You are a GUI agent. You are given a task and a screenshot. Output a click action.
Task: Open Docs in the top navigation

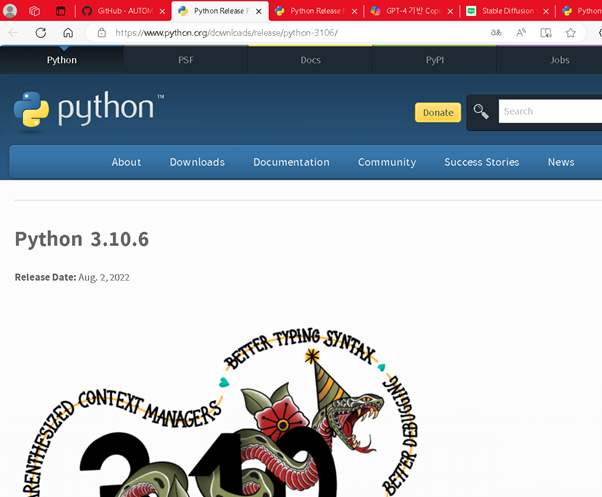310,60
